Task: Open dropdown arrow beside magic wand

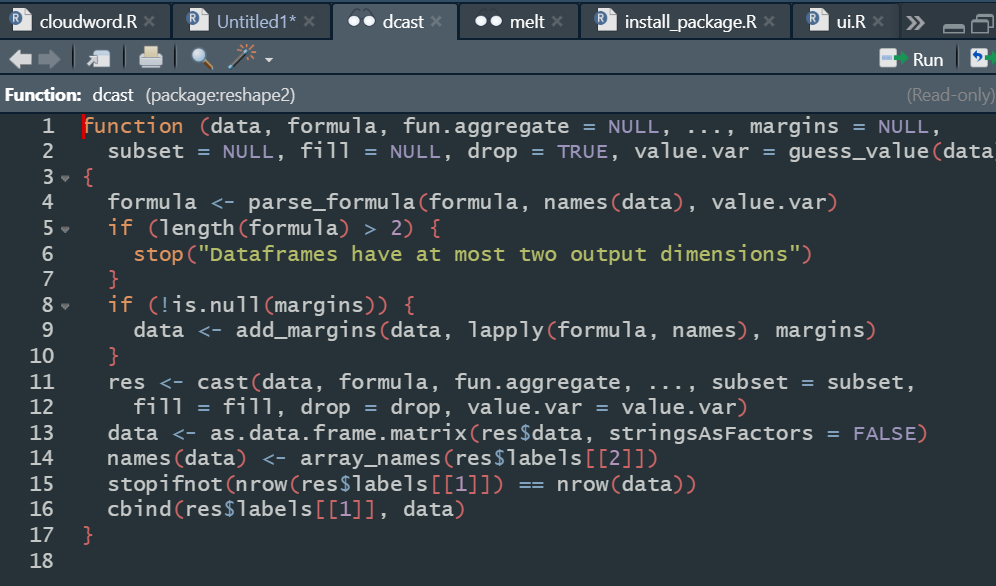Action: click(269, 60)
